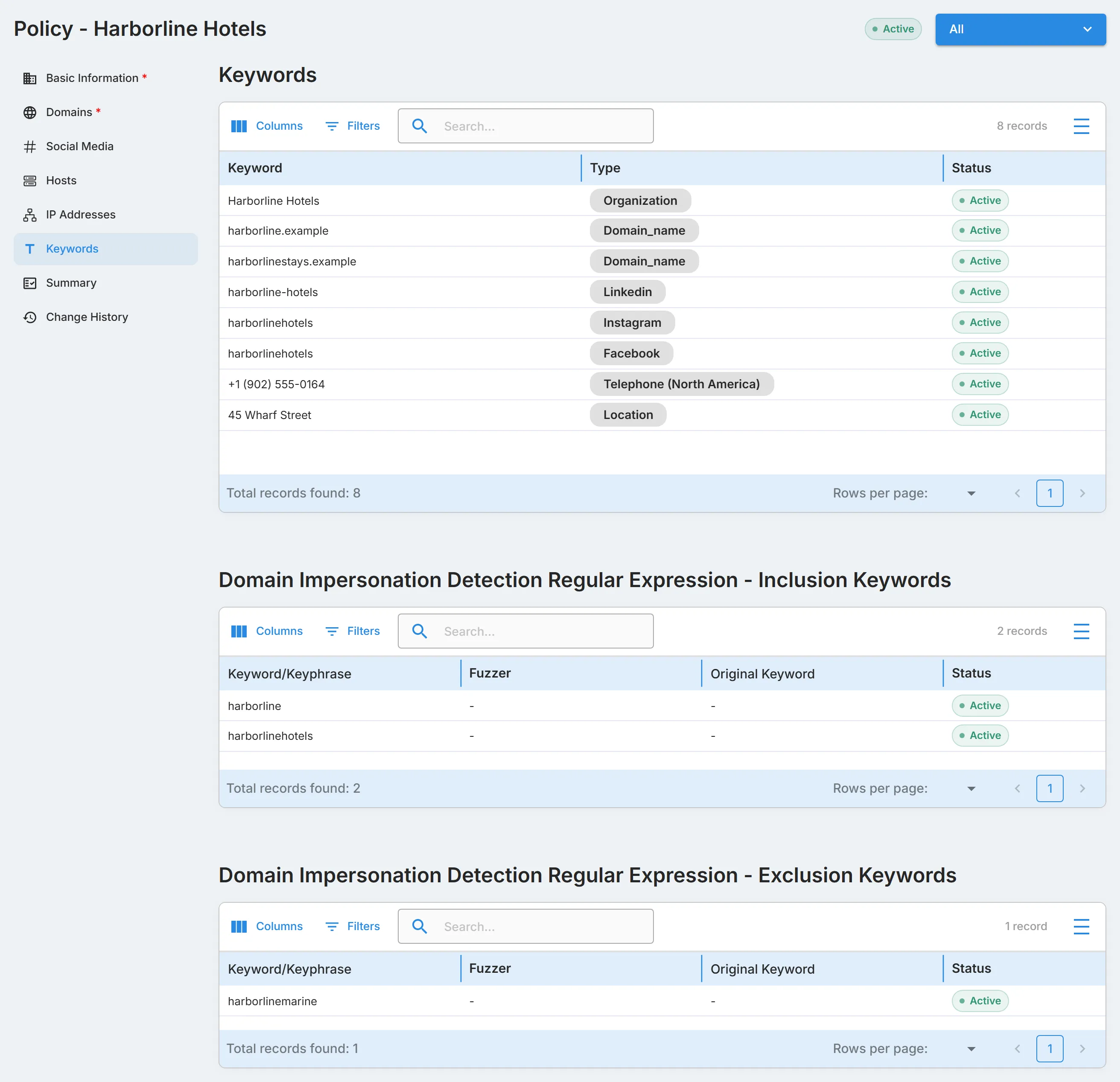Go to next page in Keywords table
Image resolution: width=1120 pixels, height=1082 pixels.
click(1082, 493)
